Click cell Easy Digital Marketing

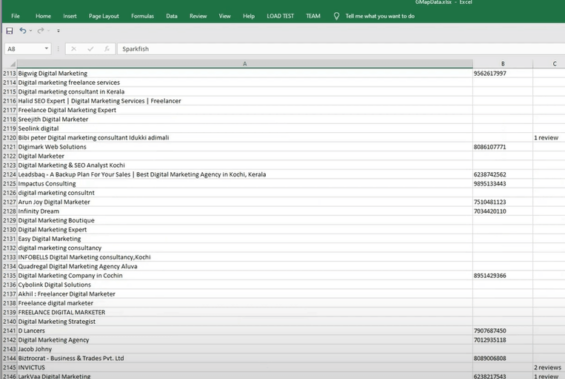pyautogui.click(x=245, y=238)
